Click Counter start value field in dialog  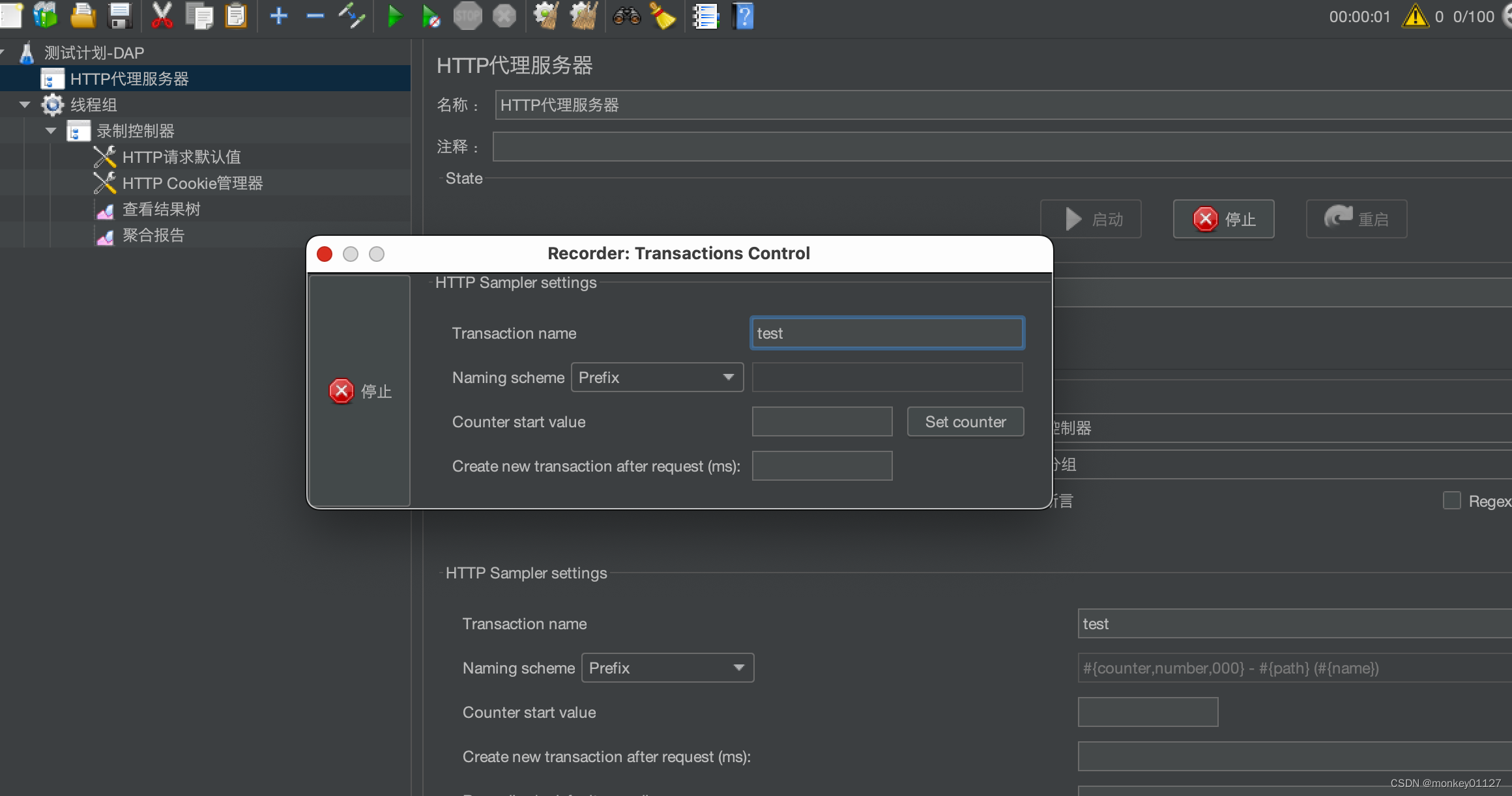822,422
